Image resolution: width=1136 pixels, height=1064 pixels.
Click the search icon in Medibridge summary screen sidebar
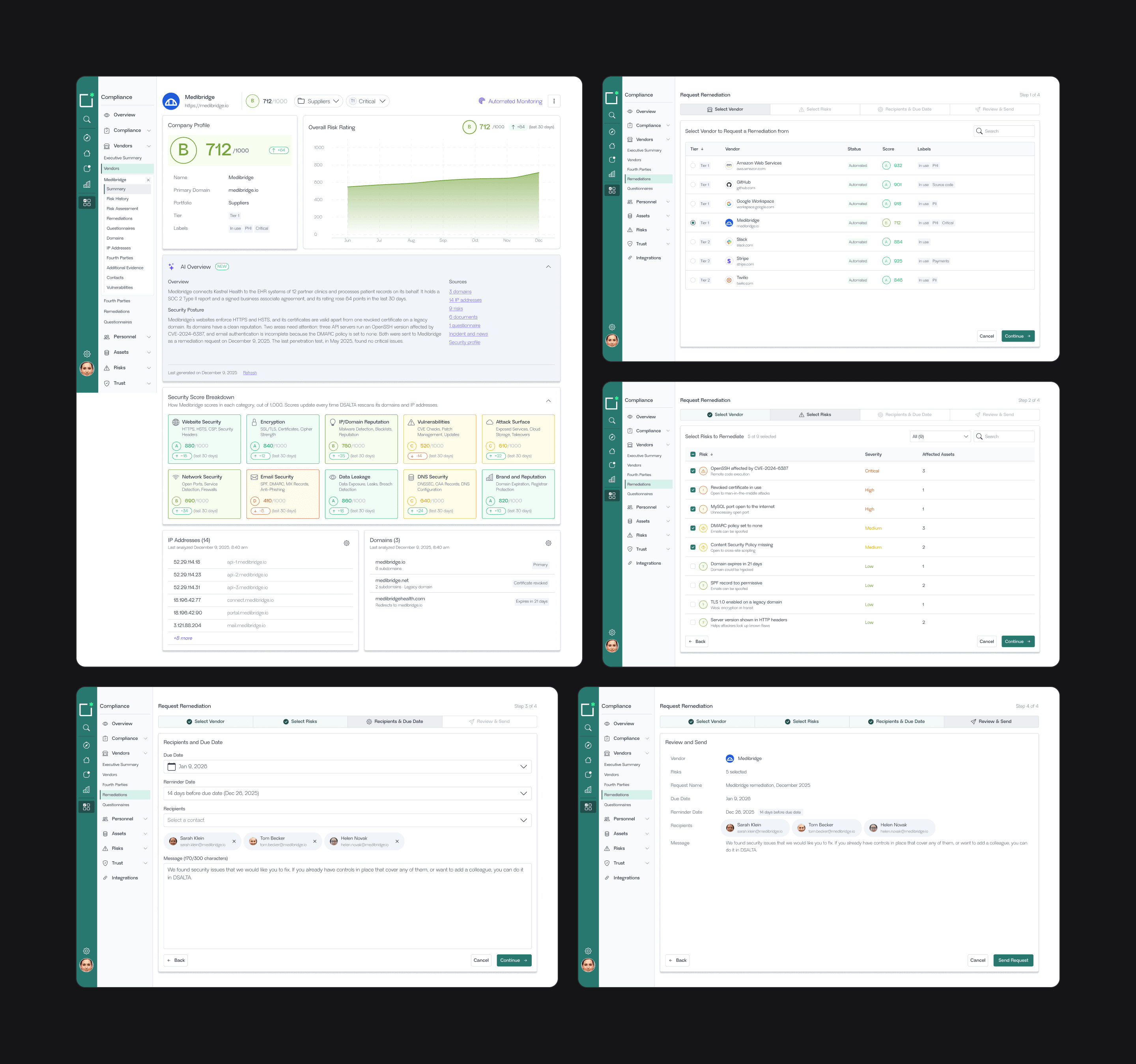pos(87,119)
